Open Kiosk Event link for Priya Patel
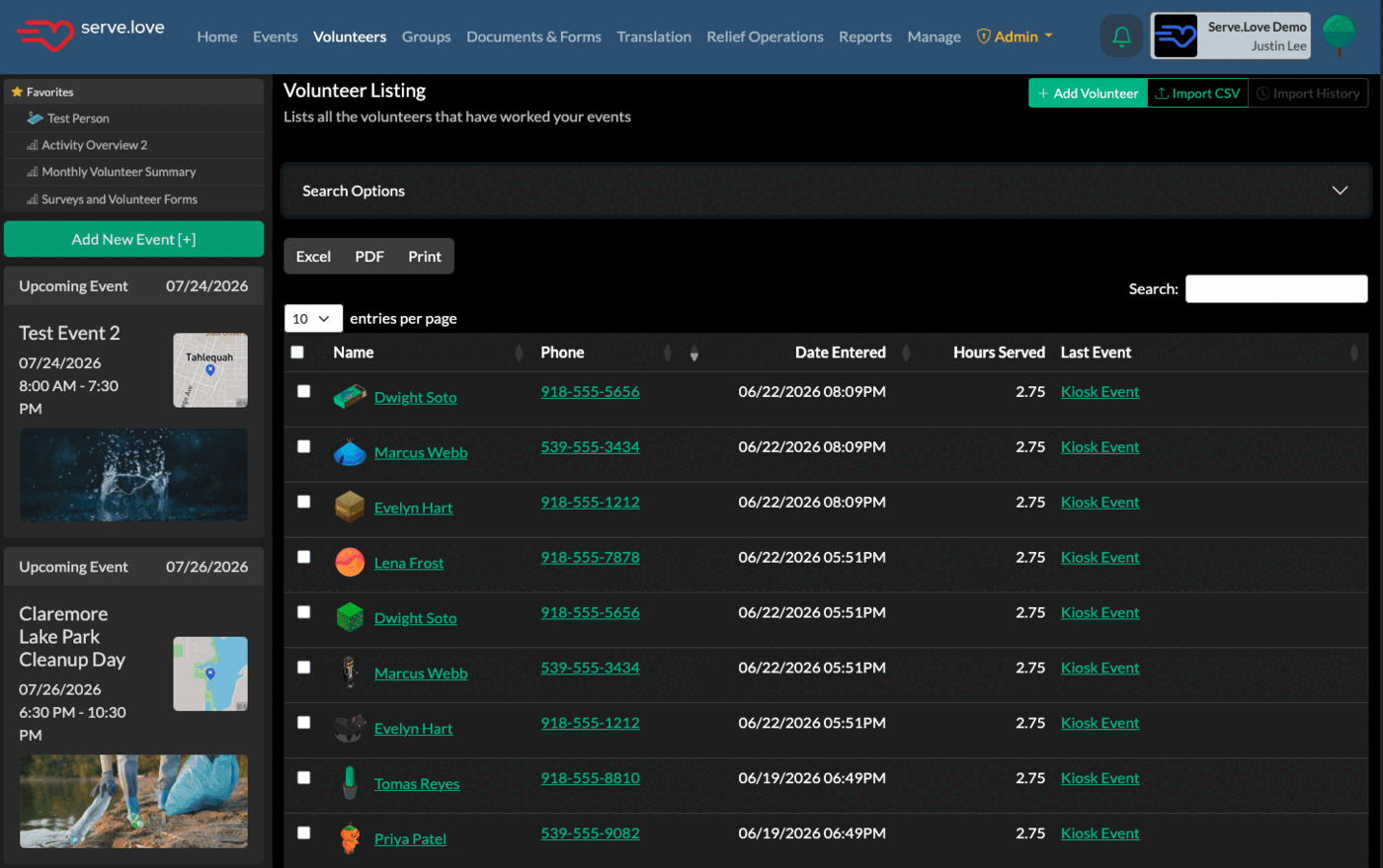Viewport: 1383px width, 868px height. 1099,833
